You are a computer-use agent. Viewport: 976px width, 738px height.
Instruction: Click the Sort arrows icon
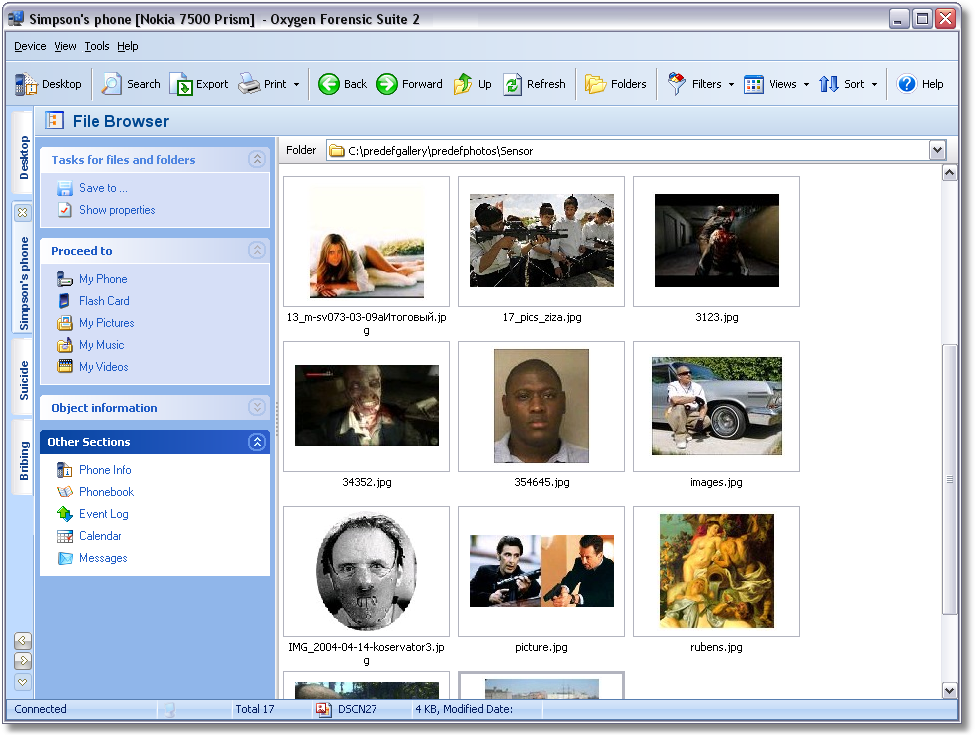coord(828,84)
